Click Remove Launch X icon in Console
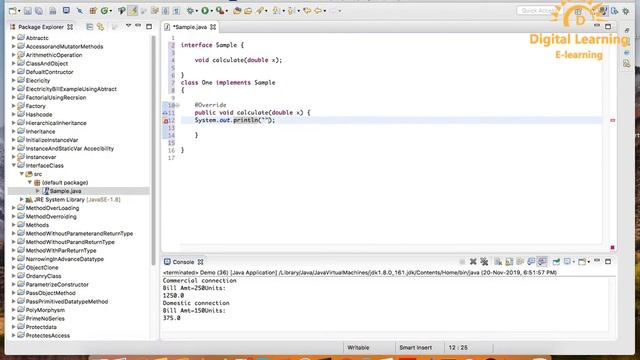 point(473,262)
